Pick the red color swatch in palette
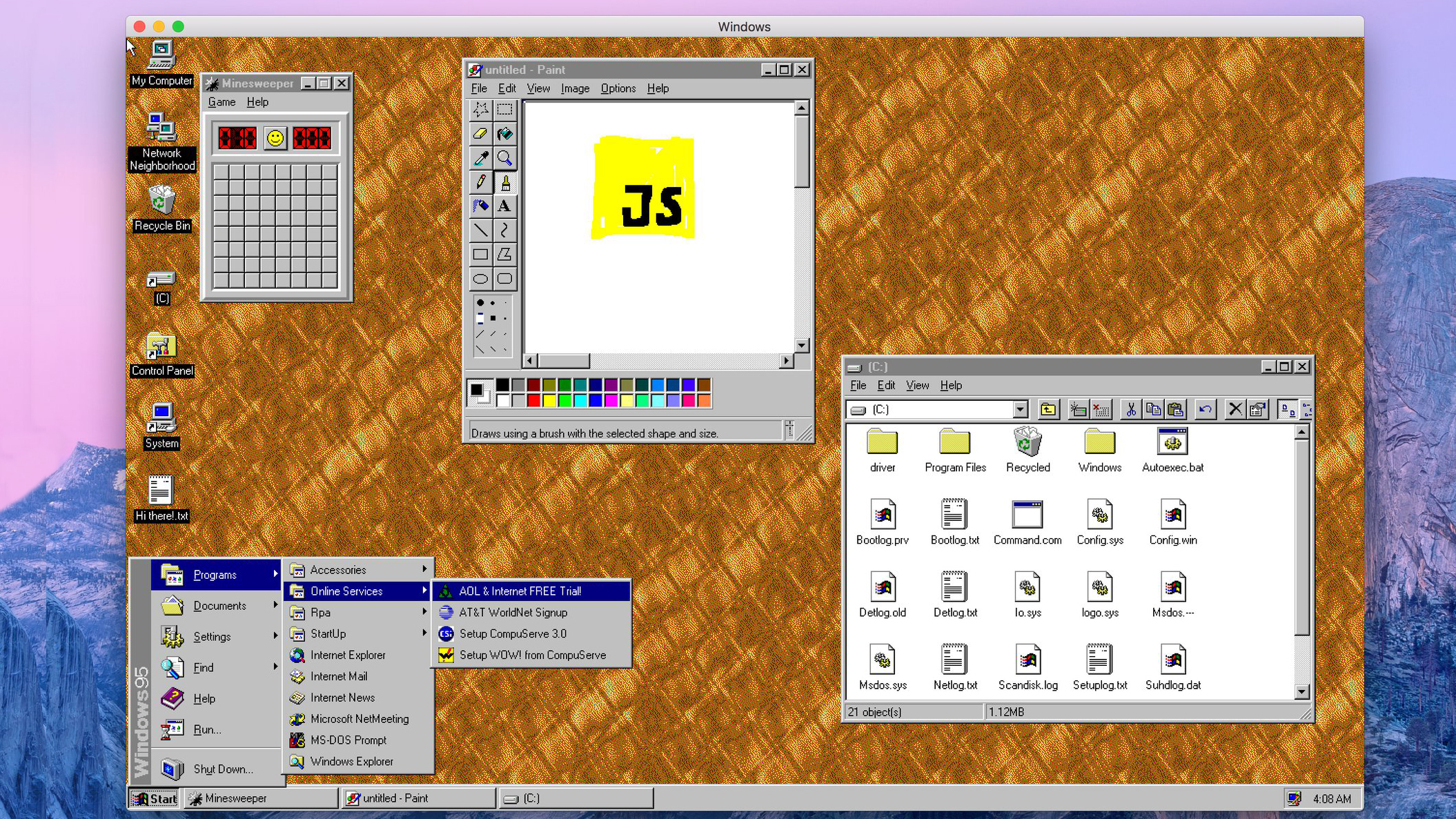The image size is (1456, 819). (533, 400)
